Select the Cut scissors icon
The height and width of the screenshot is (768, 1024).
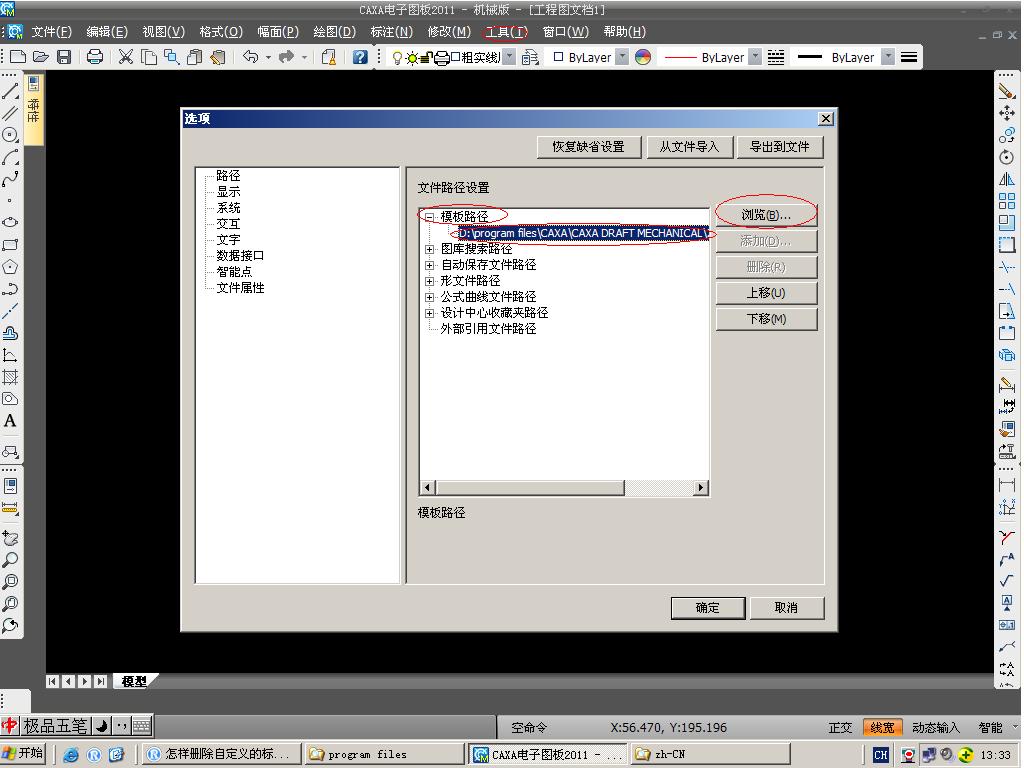[125, 57]
